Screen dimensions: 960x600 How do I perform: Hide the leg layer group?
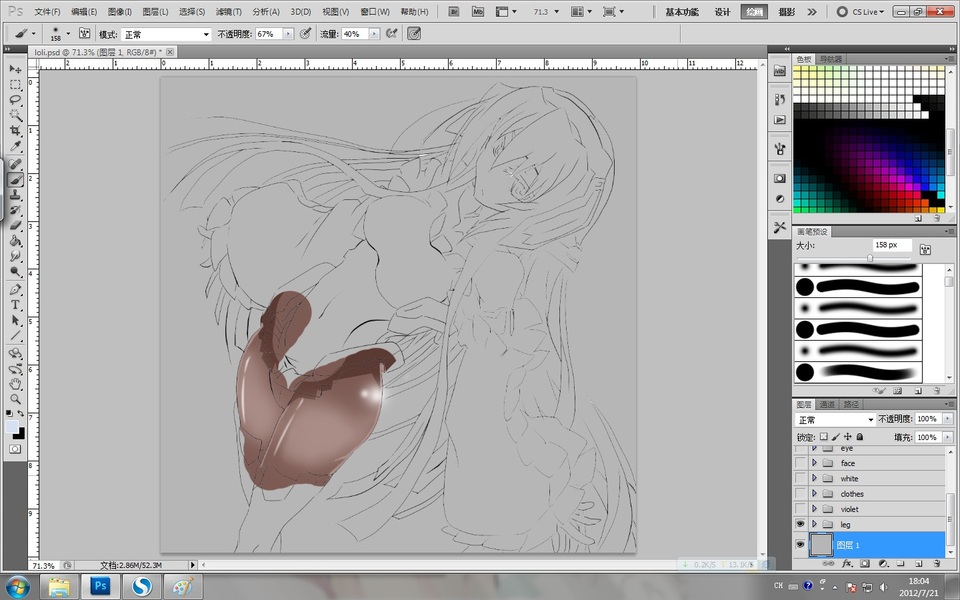(799, 524)
